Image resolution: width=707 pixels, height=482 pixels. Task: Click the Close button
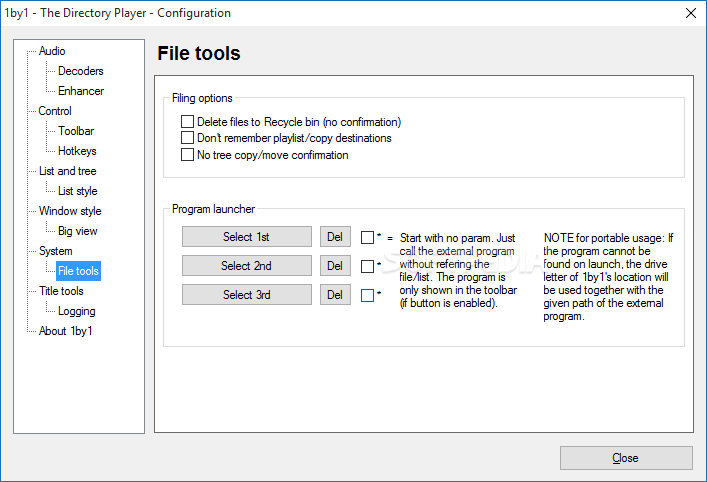[626, 458]
